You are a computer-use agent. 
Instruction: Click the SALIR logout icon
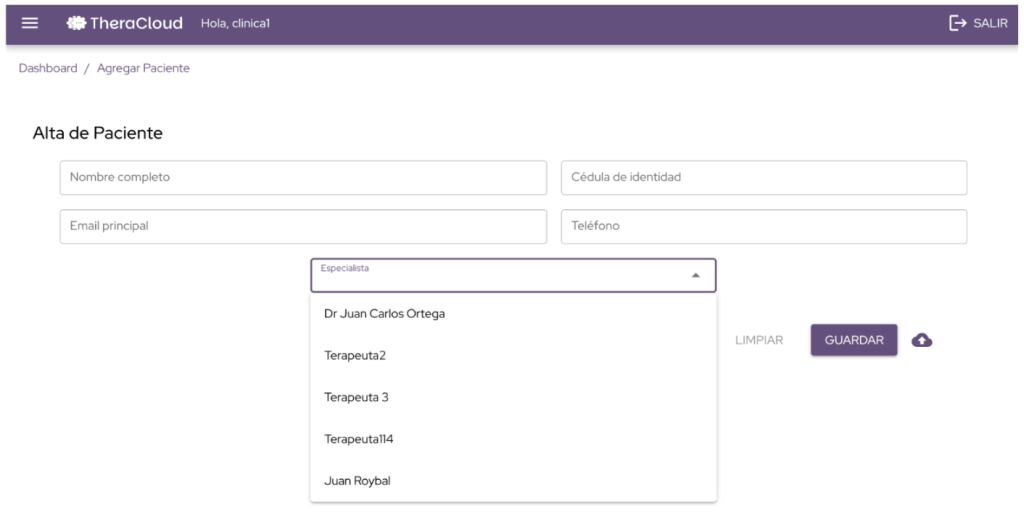[957, 23]
